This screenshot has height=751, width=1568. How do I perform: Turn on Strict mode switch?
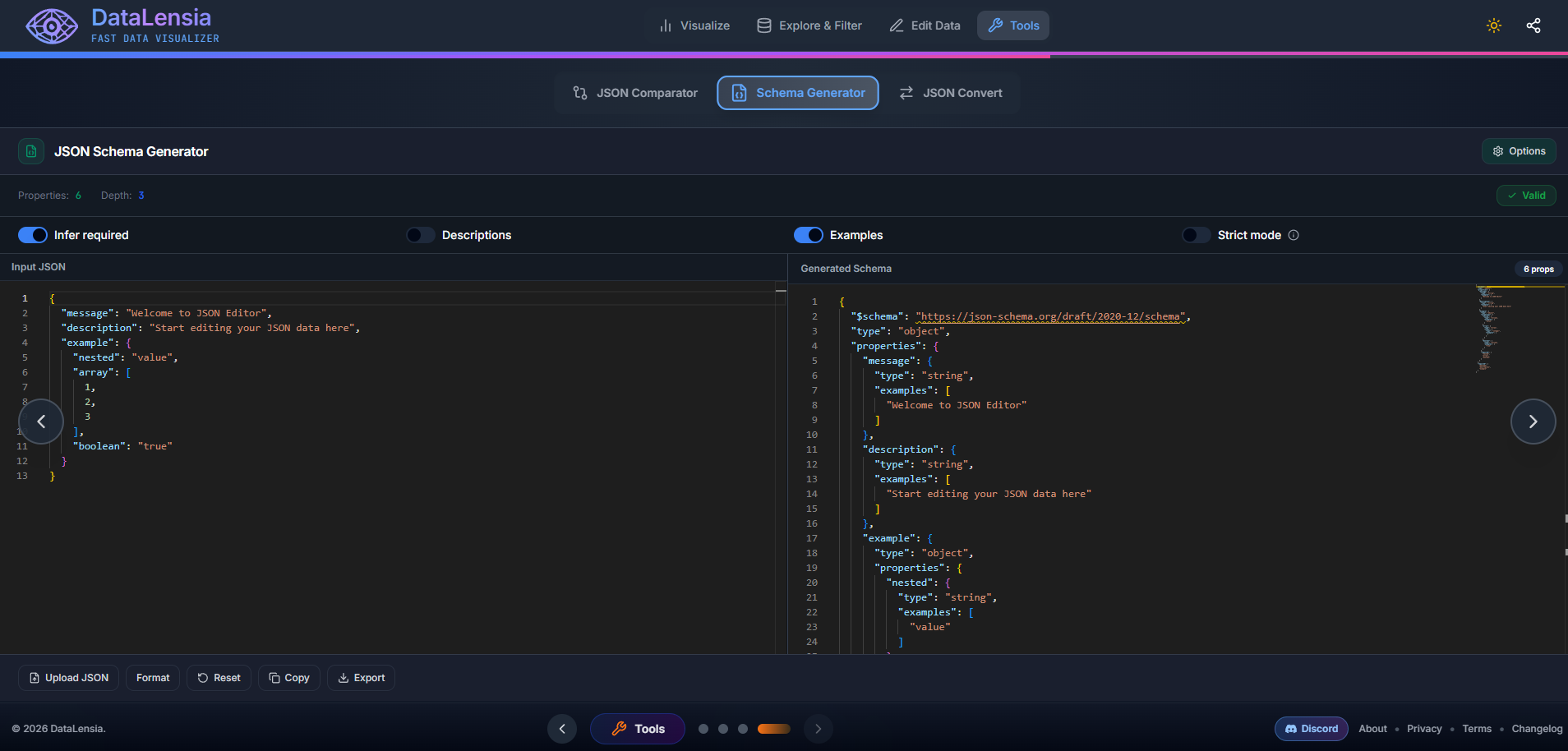[x=1196, y=235]
